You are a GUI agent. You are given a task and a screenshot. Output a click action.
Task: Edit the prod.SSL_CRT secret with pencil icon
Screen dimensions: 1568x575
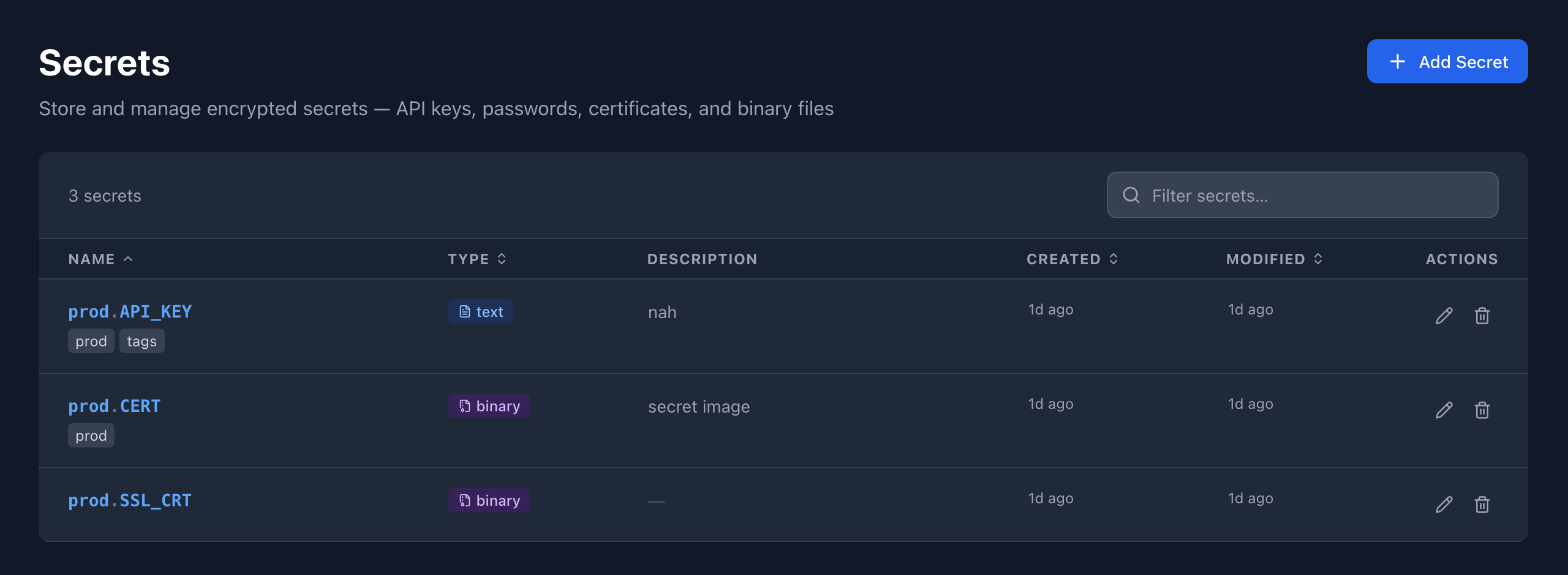pos(1444,505)
